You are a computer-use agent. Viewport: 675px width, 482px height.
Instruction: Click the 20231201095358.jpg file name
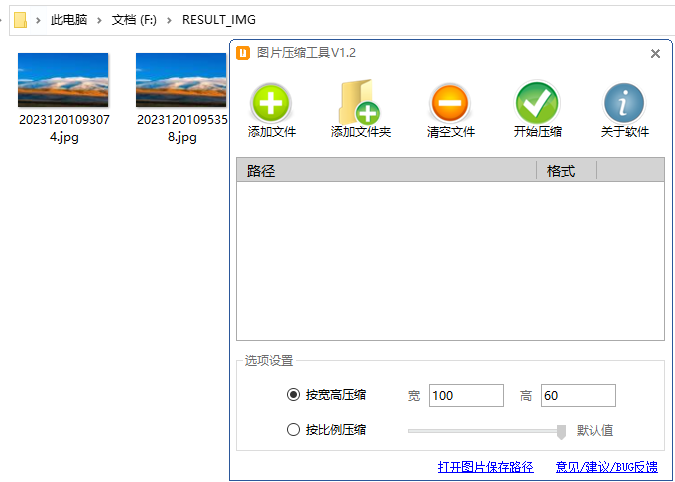click(182, 128)
